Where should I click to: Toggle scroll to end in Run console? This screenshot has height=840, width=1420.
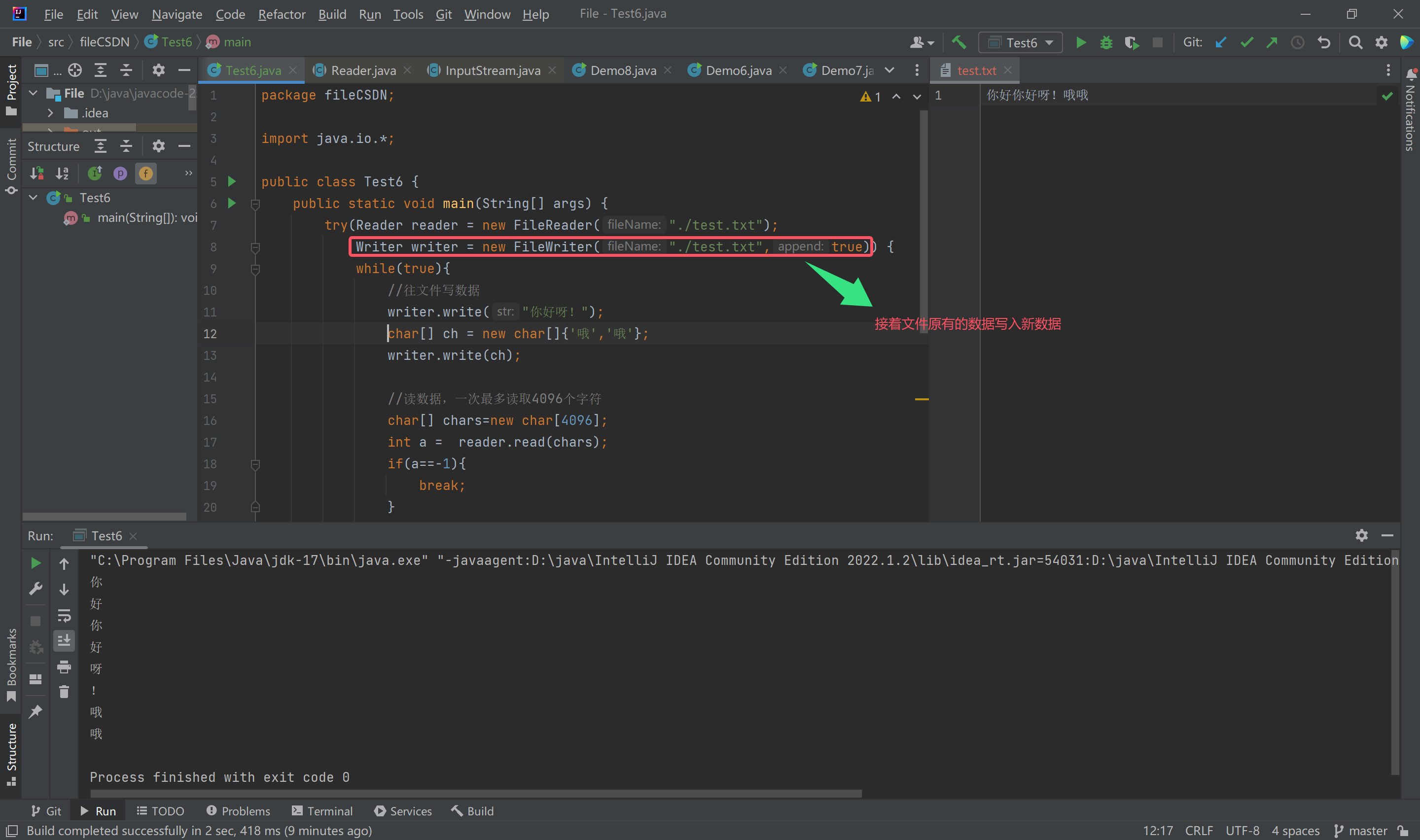64,640
